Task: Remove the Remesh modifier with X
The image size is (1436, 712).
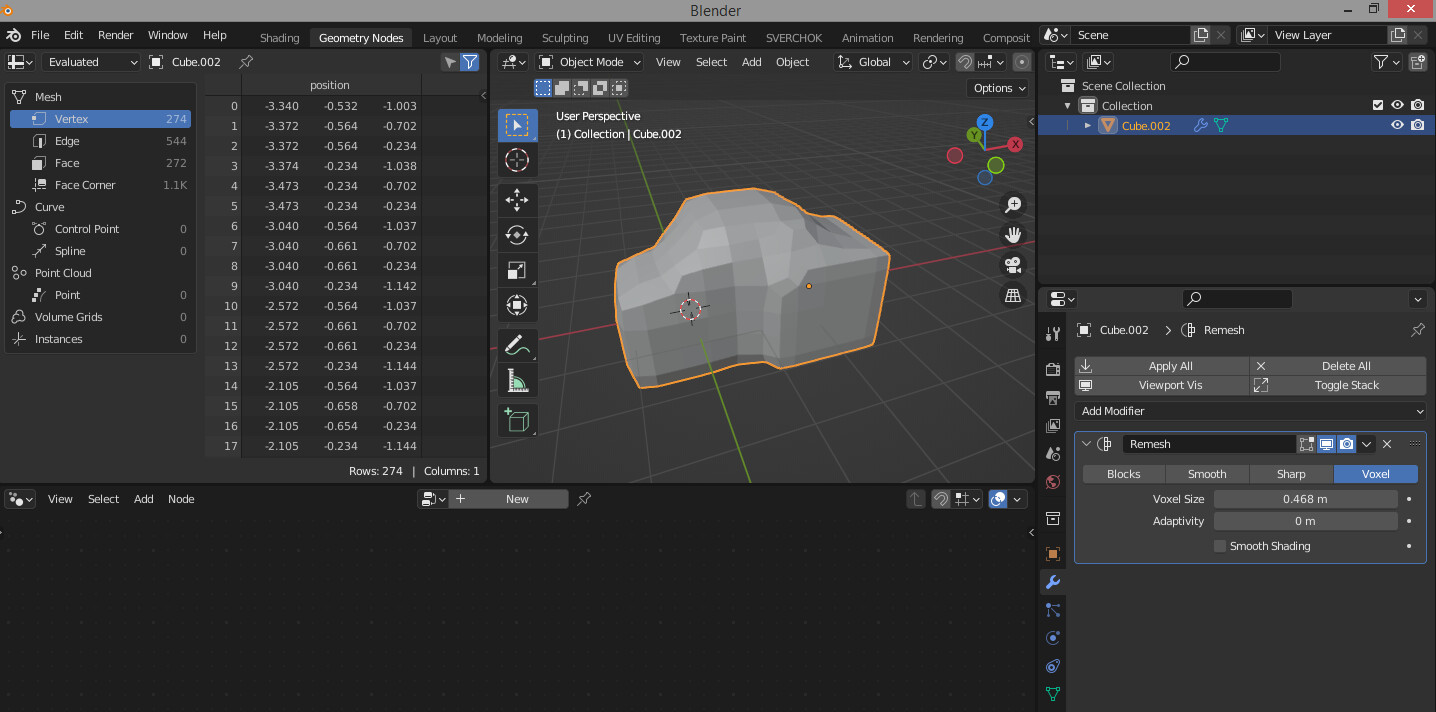Action: (1387, 444)
